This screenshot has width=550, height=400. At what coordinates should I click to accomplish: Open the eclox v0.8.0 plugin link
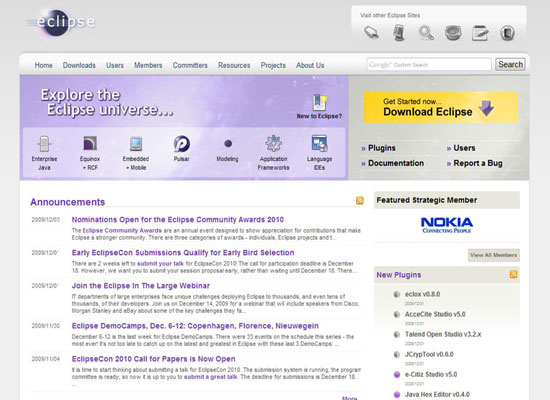tap(422, 294)
